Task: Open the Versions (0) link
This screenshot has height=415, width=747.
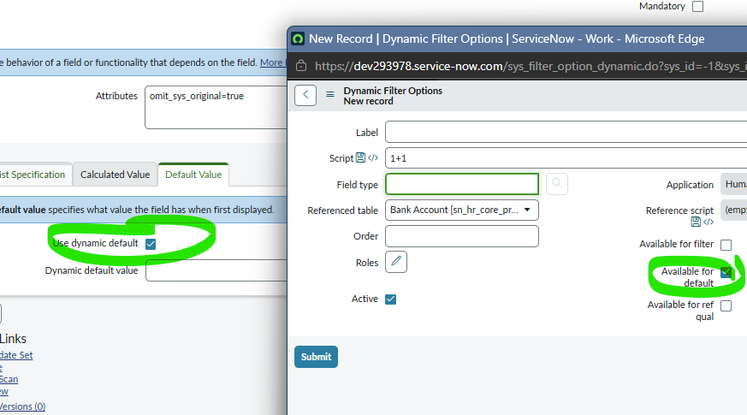Action: click(22, 406)
